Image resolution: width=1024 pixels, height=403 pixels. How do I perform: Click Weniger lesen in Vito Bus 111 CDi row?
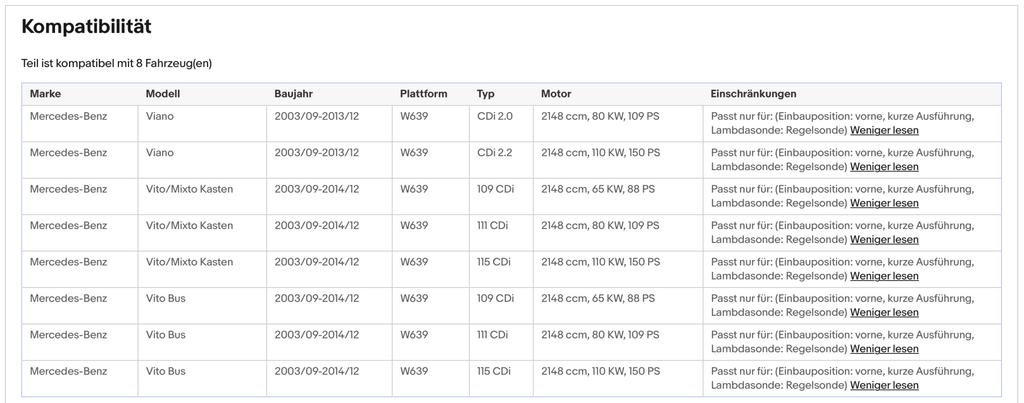[x=884, y=349]
